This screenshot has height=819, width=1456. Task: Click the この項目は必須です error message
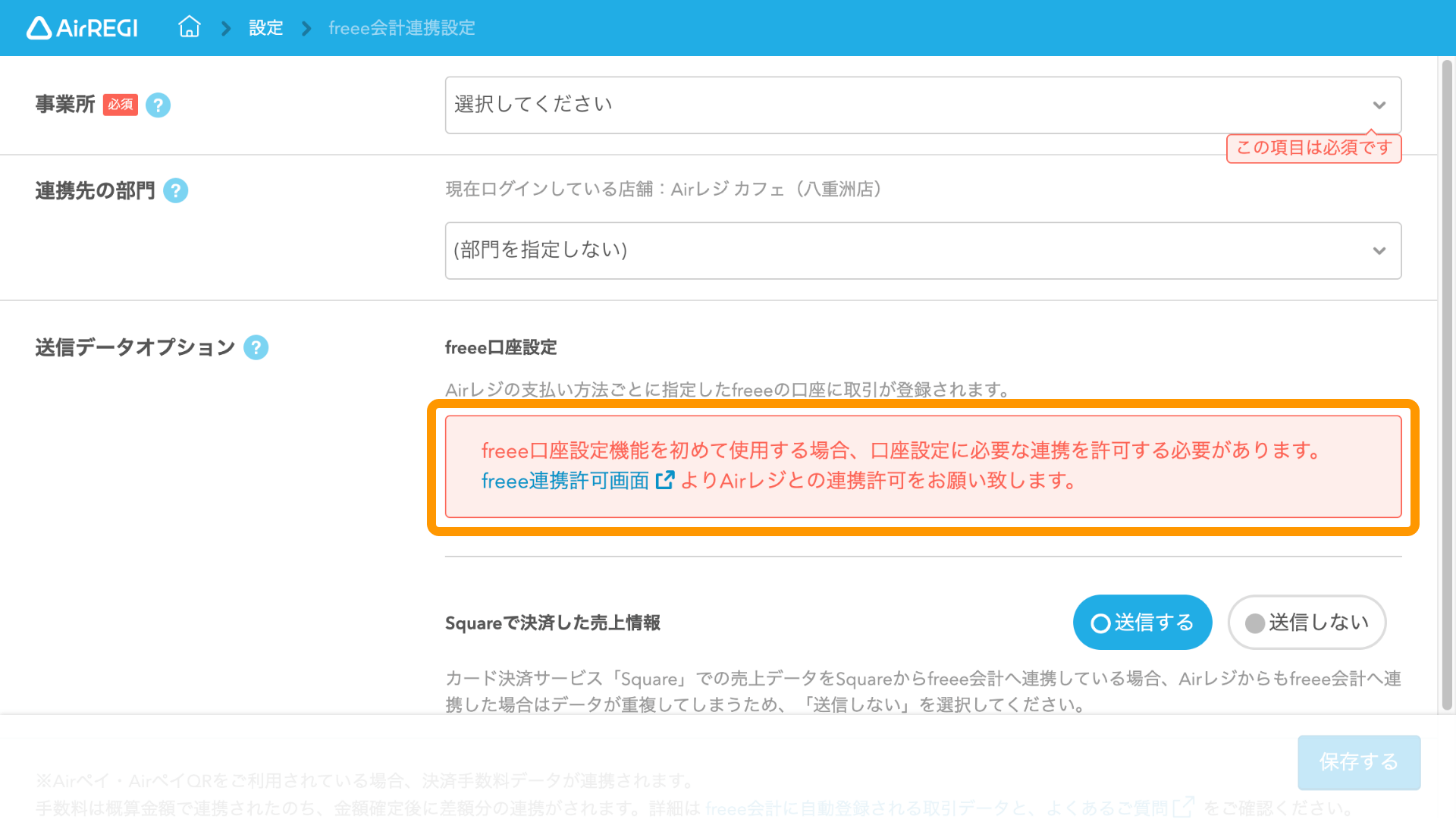tap(1313, 147)
